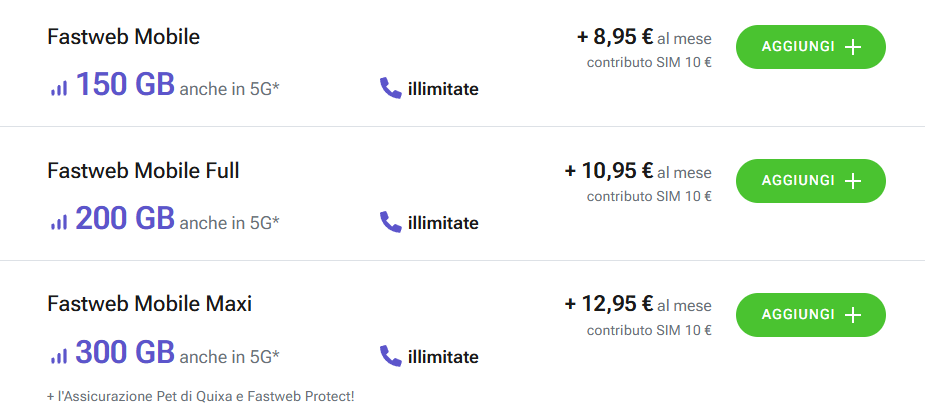Click the plus icon on the 10,95 € Aggiungi button
The width and height of the screenshot is (925, 420).
coord(853,181)
